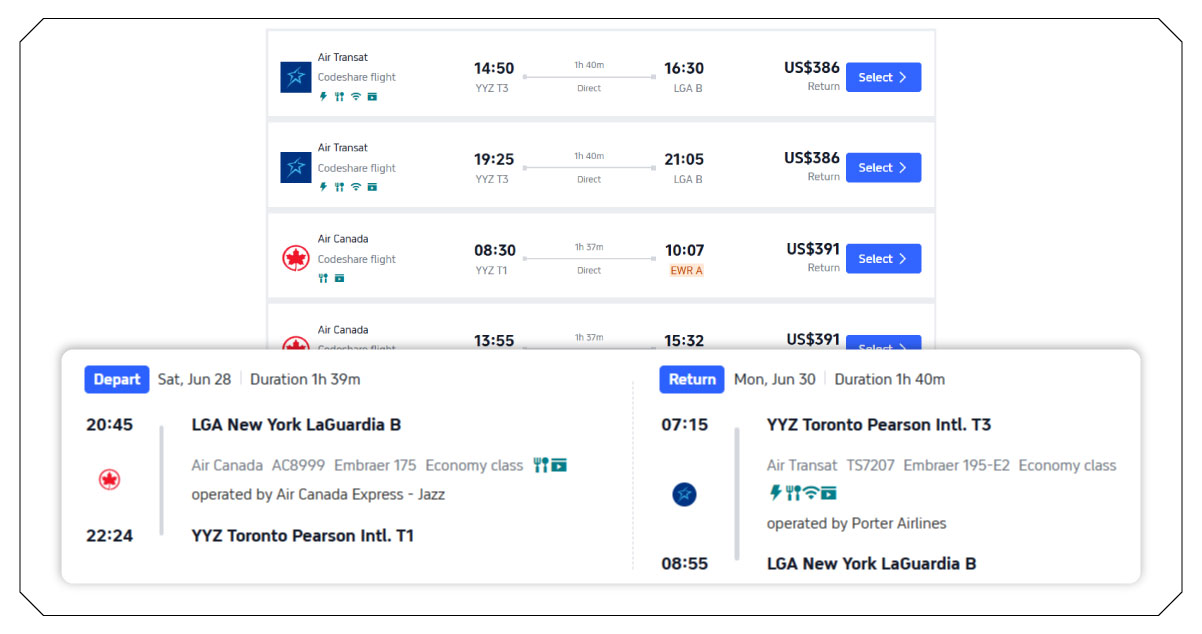Select the 08:30 Air Canada flight for US$391

(883, 259)
